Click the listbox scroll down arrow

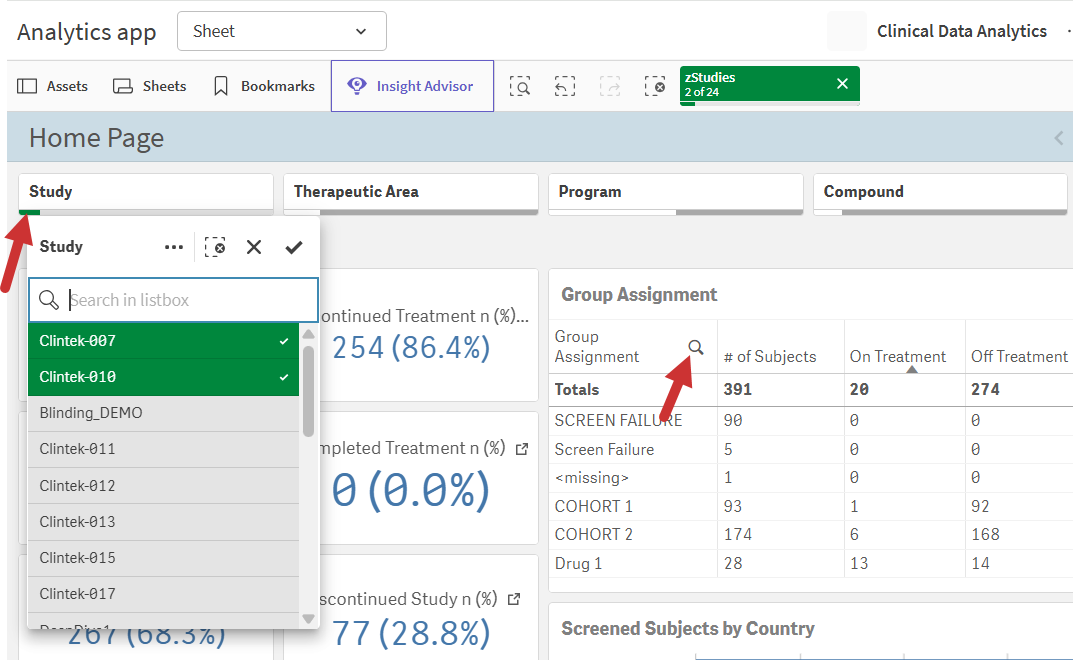309,619
